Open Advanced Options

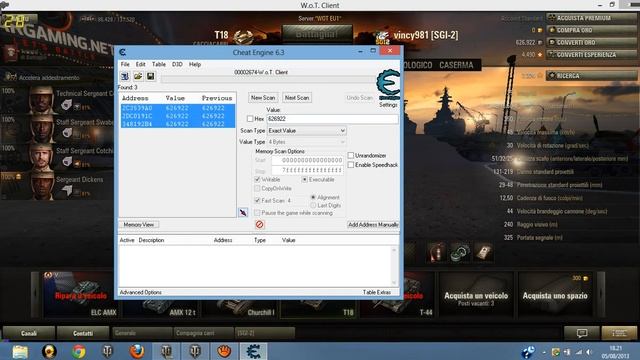(x=140, y=292)
